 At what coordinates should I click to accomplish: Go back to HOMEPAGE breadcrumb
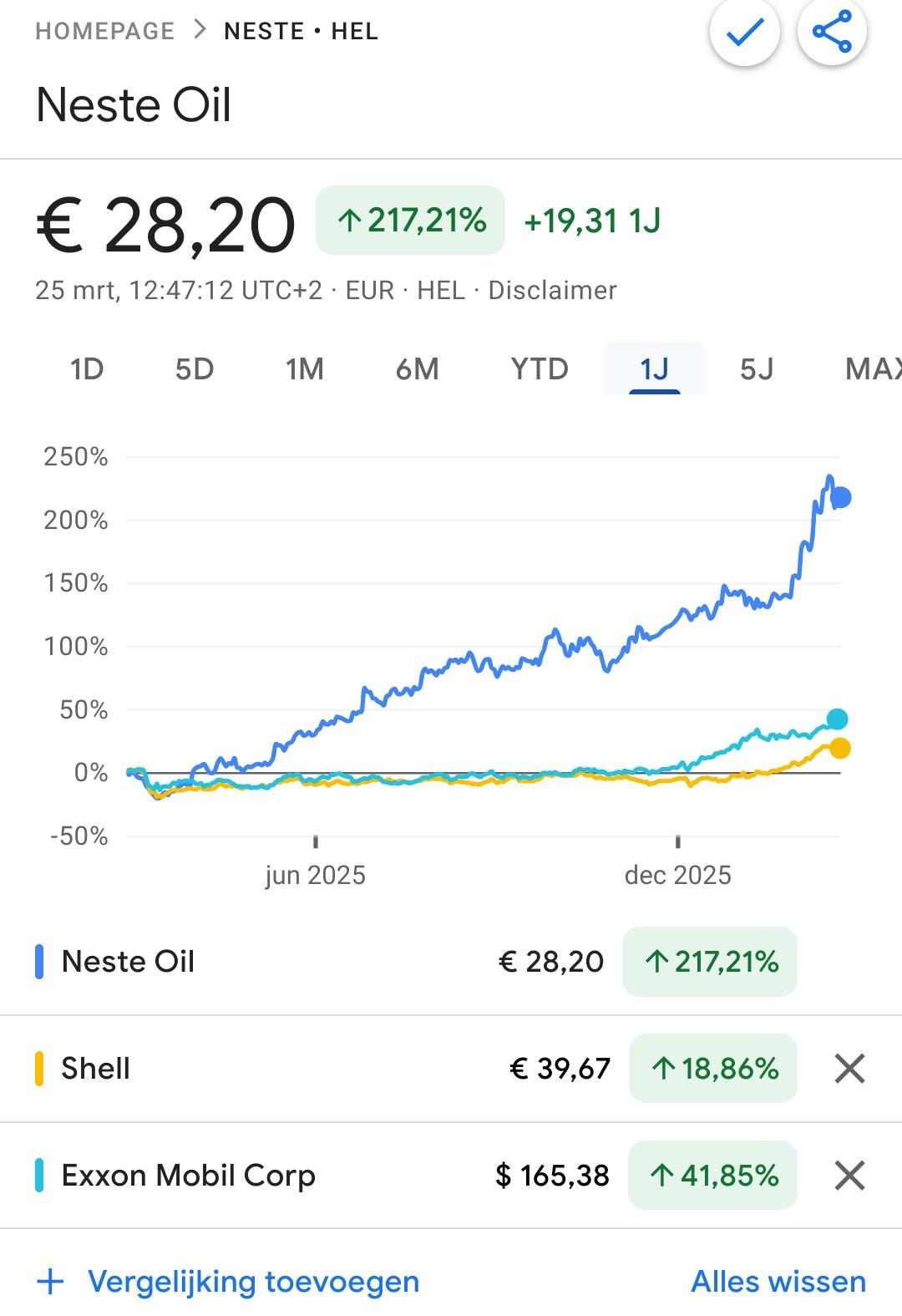point(105,31)
